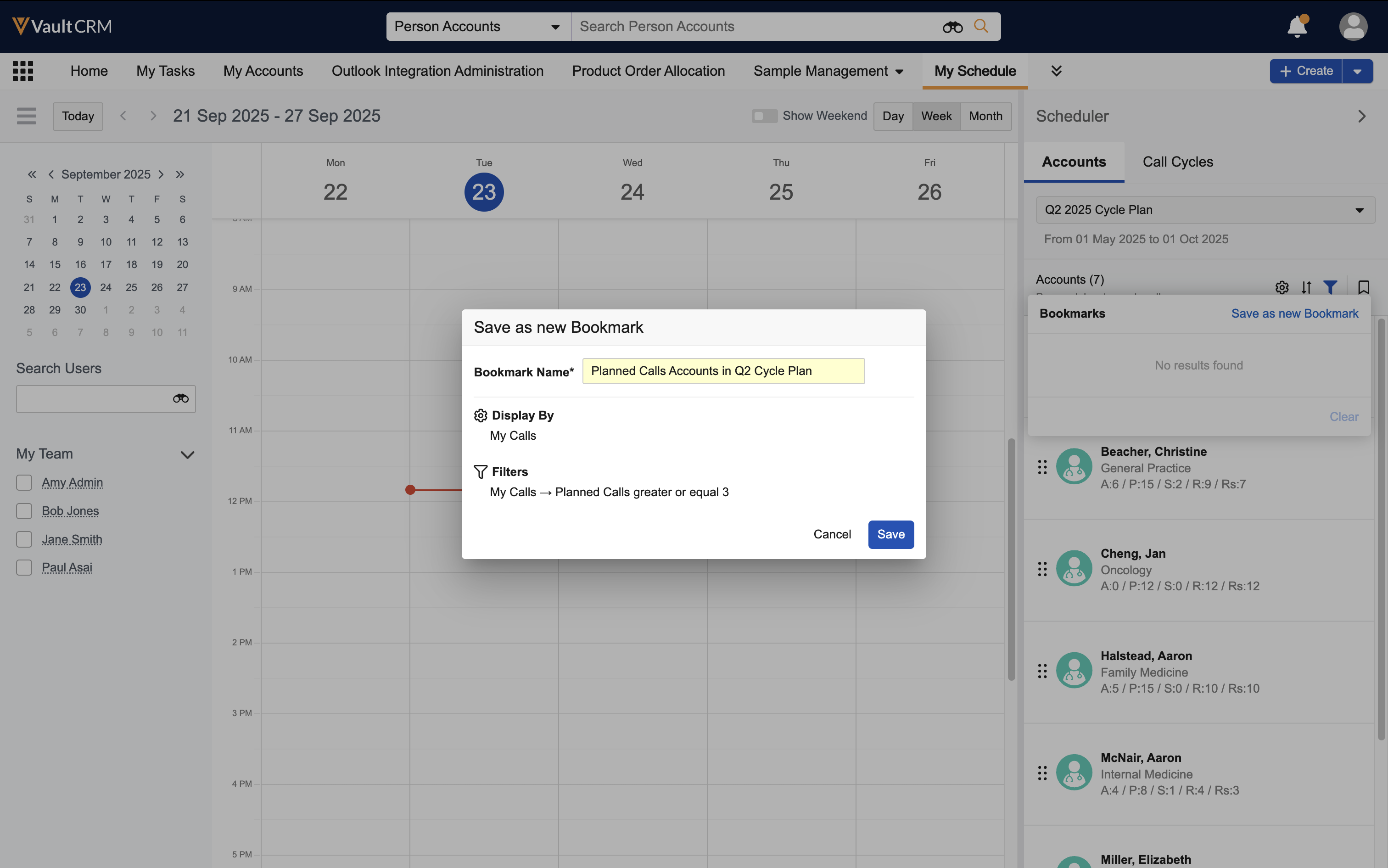Toggle the Show Weekend switch

pyautogui.click(x=764, y=116)
